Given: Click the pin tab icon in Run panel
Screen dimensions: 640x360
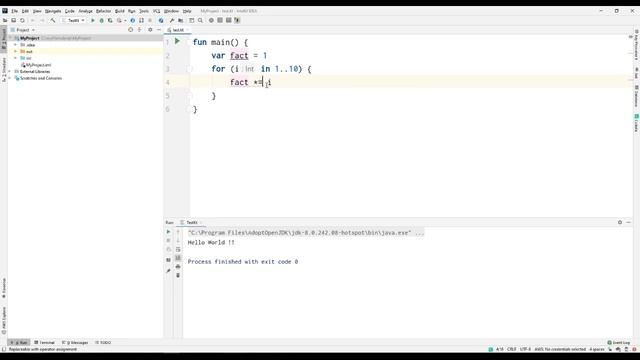Looking at the screenshot, I should [x=168, y=270].
